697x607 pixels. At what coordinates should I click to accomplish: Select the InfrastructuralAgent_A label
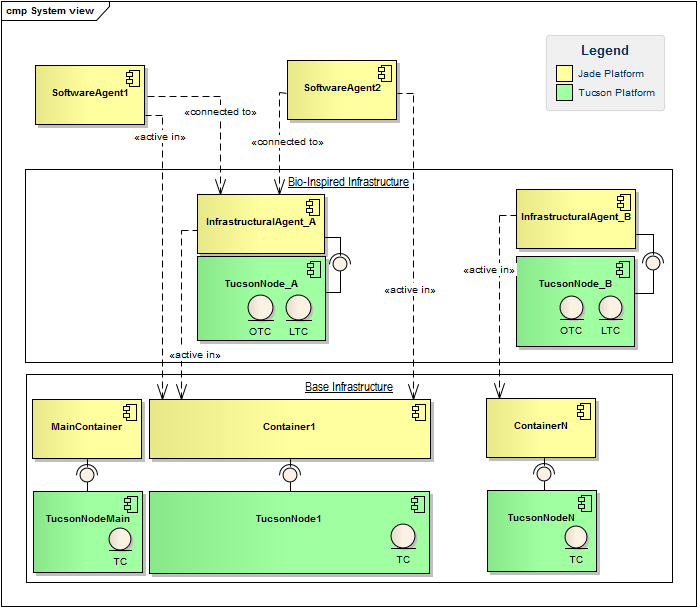click(x=261, y=222)
